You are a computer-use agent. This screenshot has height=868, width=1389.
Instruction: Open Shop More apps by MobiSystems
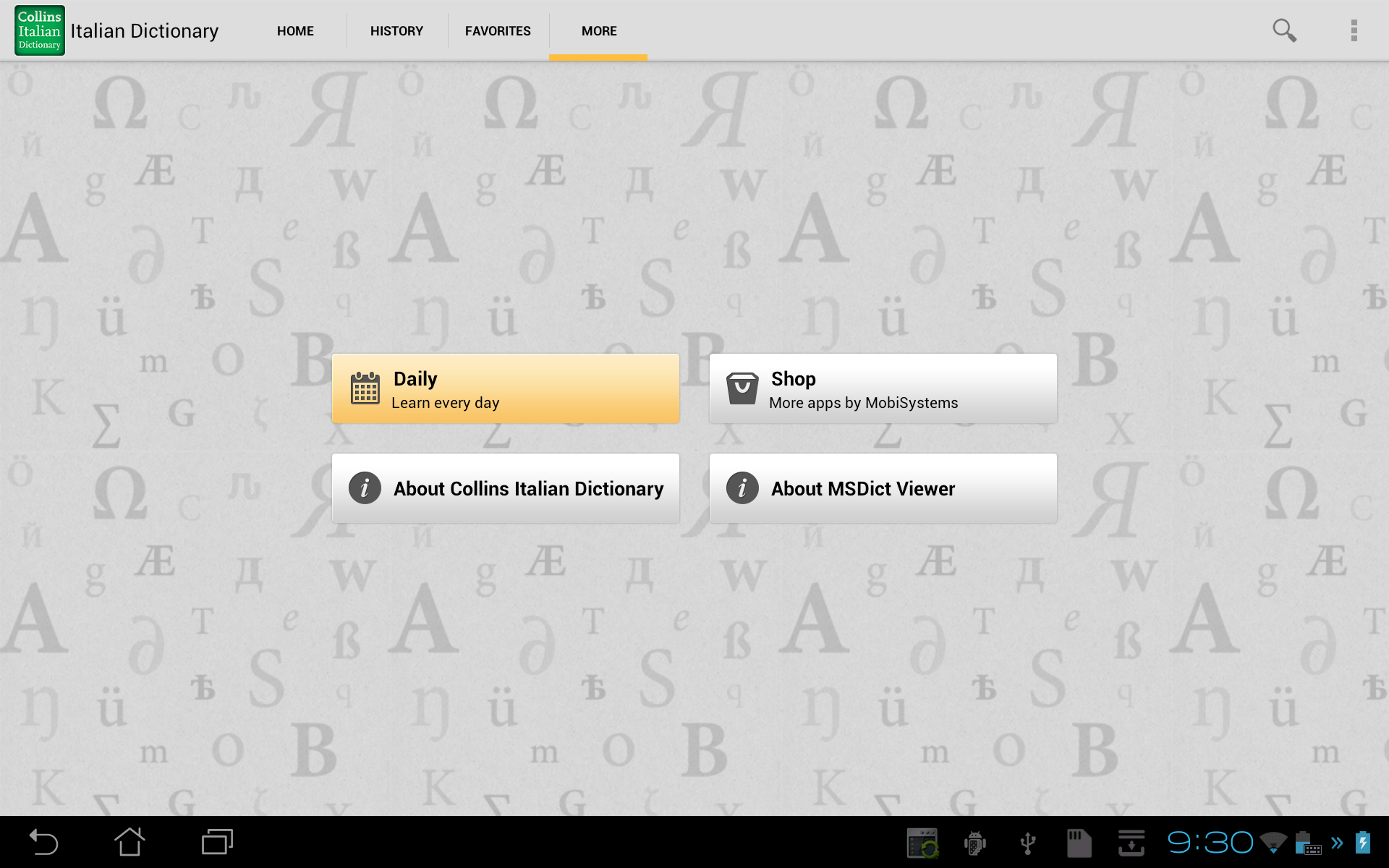point(883,388)
